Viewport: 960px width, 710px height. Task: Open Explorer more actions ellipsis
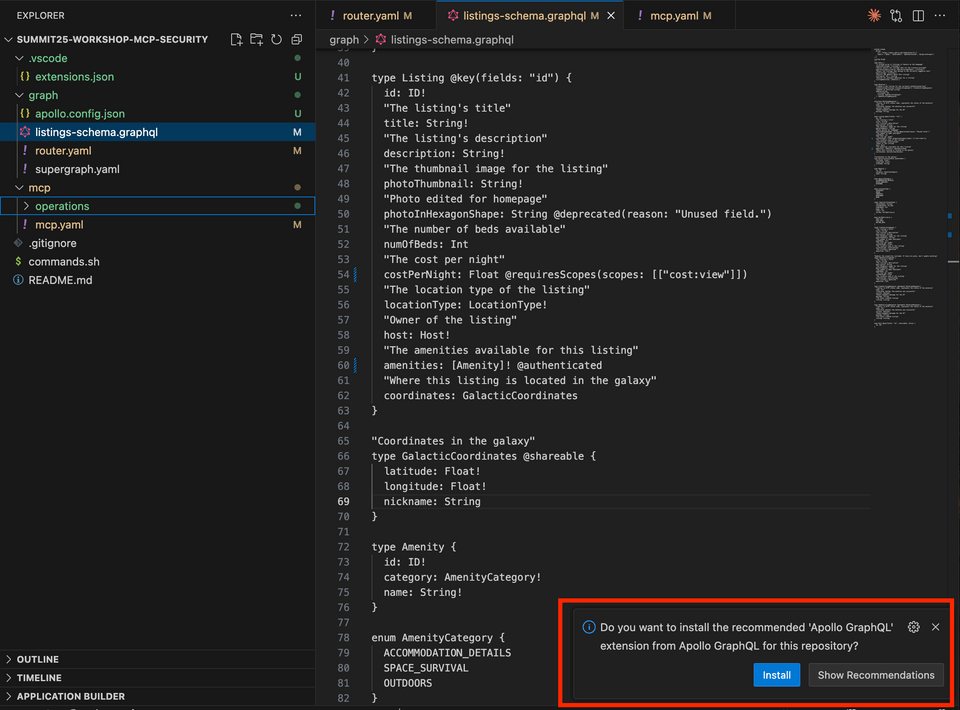tap(296, 15)
